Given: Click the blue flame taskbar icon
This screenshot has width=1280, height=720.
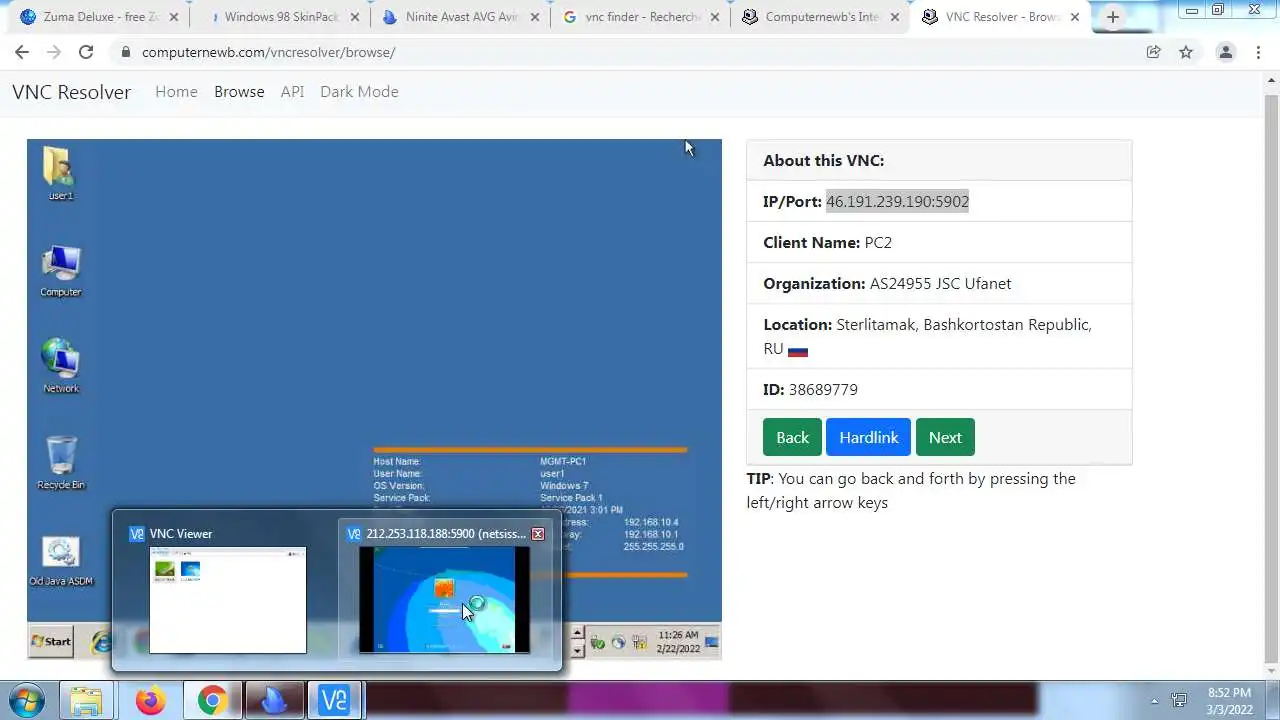Looking at the screenshot, I should 273,700.
